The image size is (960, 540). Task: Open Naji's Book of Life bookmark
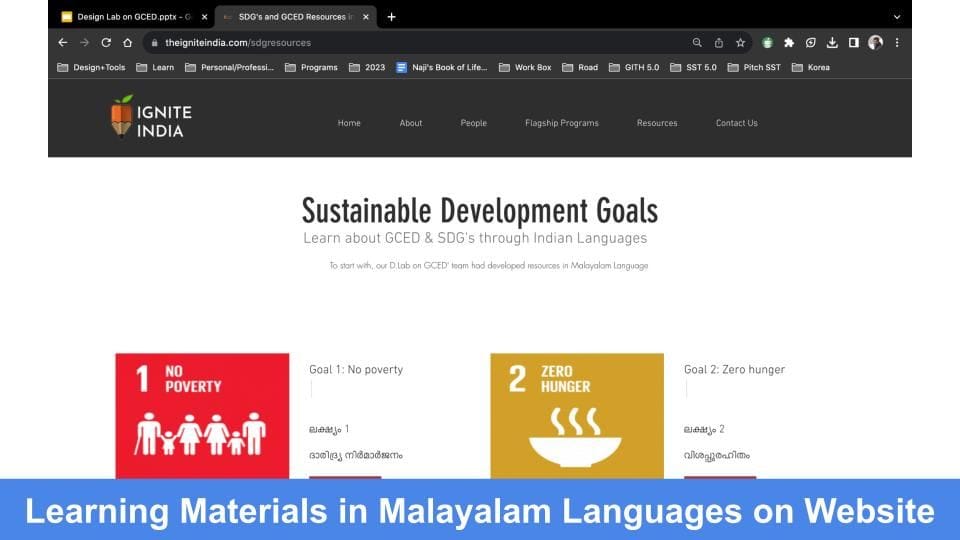(441, 68)
